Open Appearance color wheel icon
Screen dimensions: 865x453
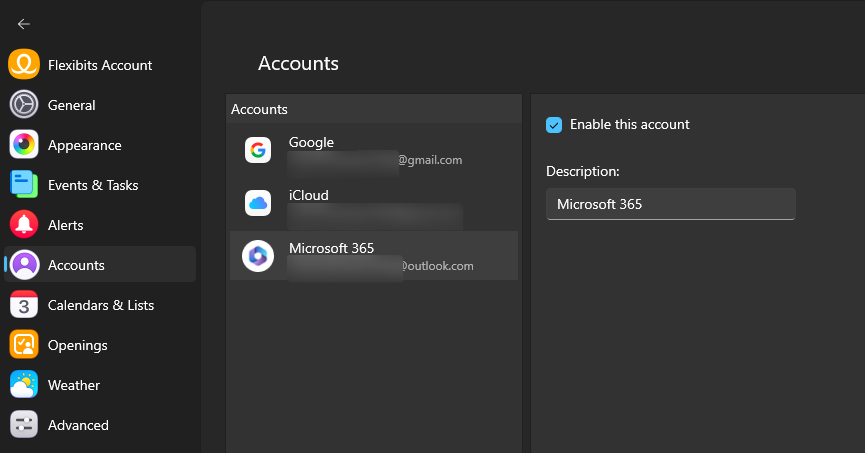(24, 145)
